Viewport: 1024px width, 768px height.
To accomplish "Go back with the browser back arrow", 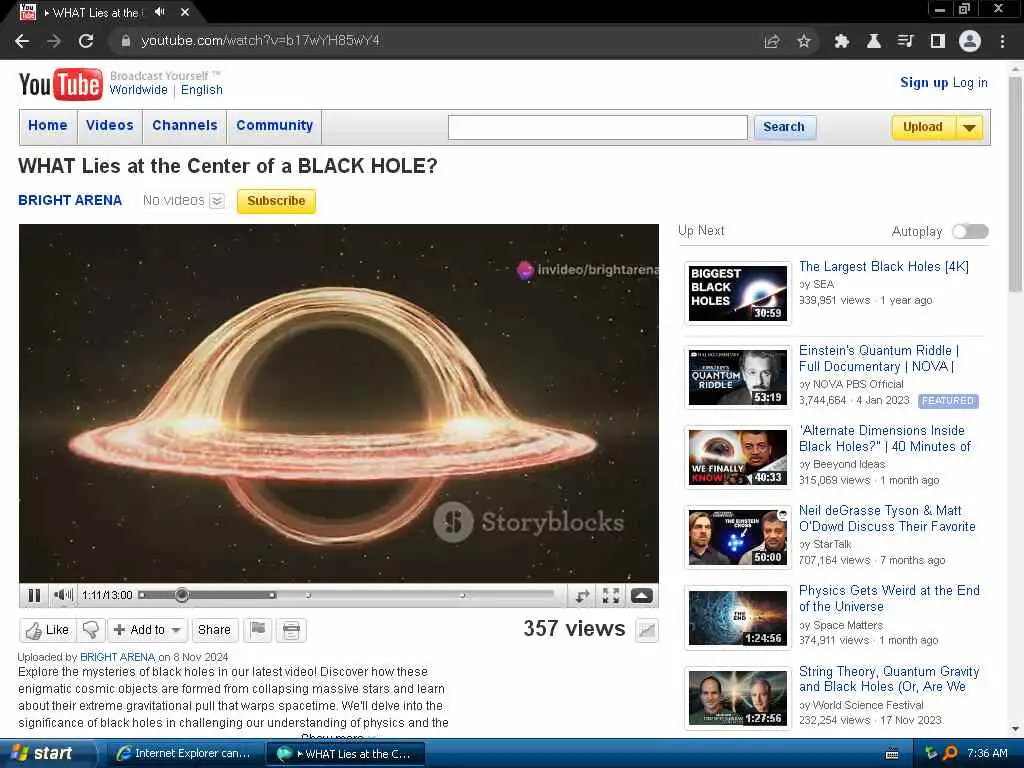I will (x=22, y=41).
